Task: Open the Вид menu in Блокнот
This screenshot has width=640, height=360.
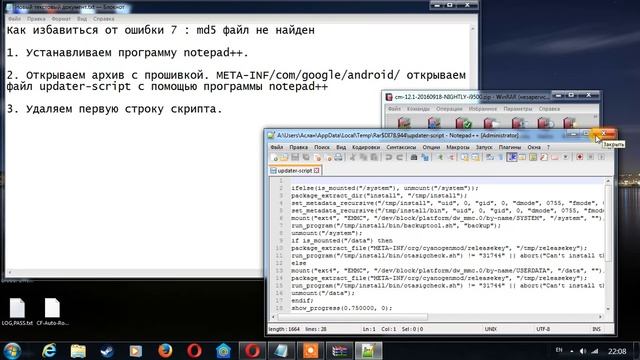Action: [x=82, y=19]
